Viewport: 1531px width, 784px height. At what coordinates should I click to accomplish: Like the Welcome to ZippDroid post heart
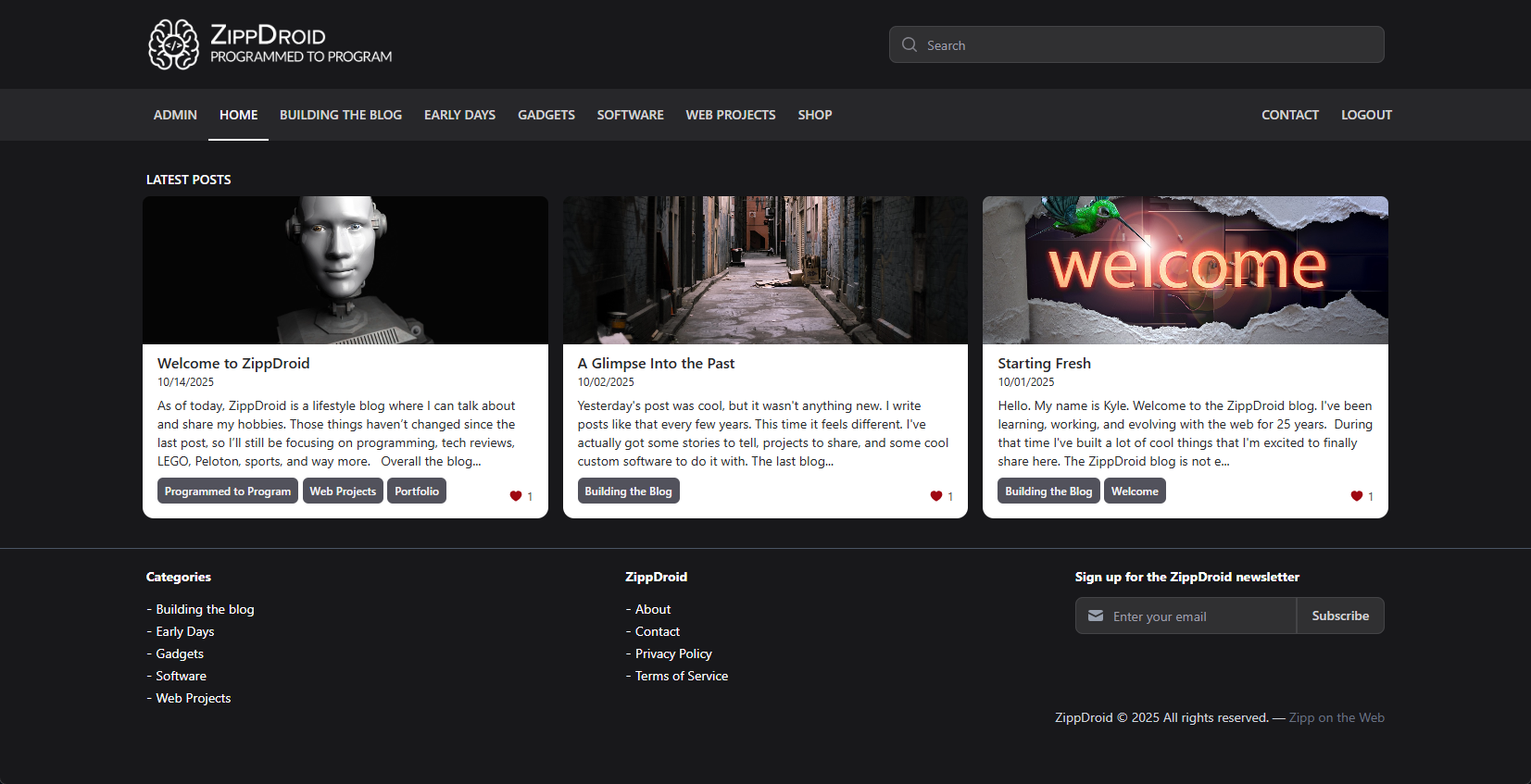[x=516, y=496]
